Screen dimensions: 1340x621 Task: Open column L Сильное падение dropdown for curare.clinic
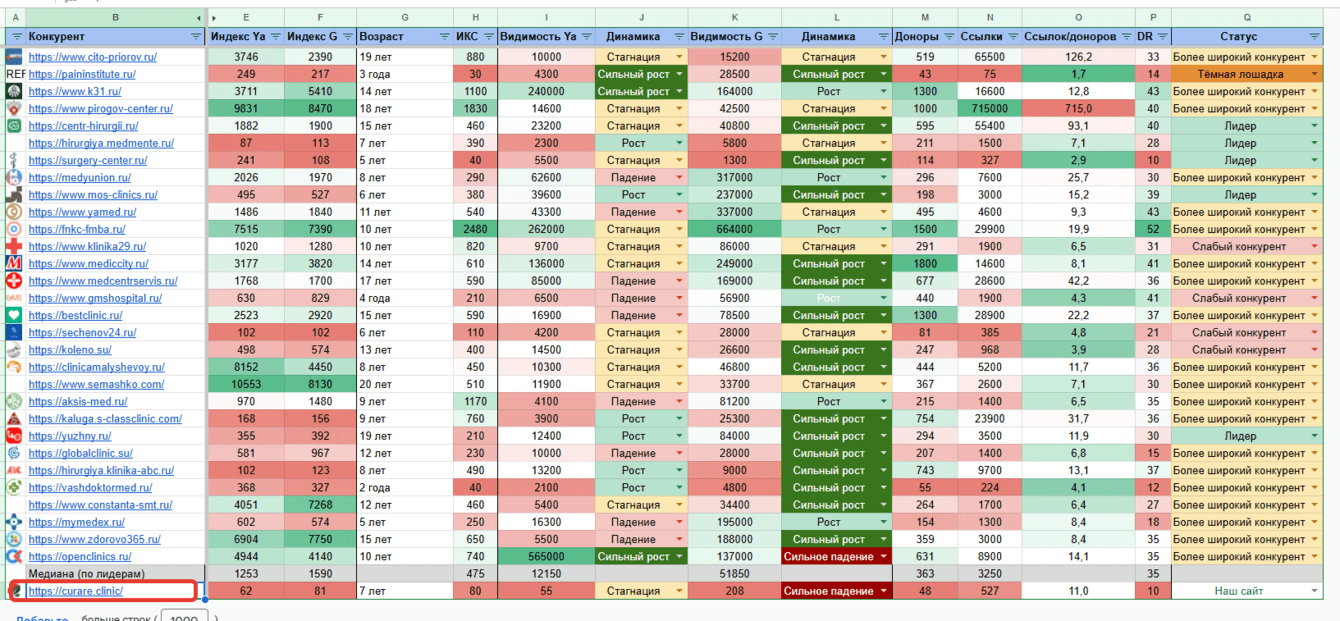pos(882,591)
